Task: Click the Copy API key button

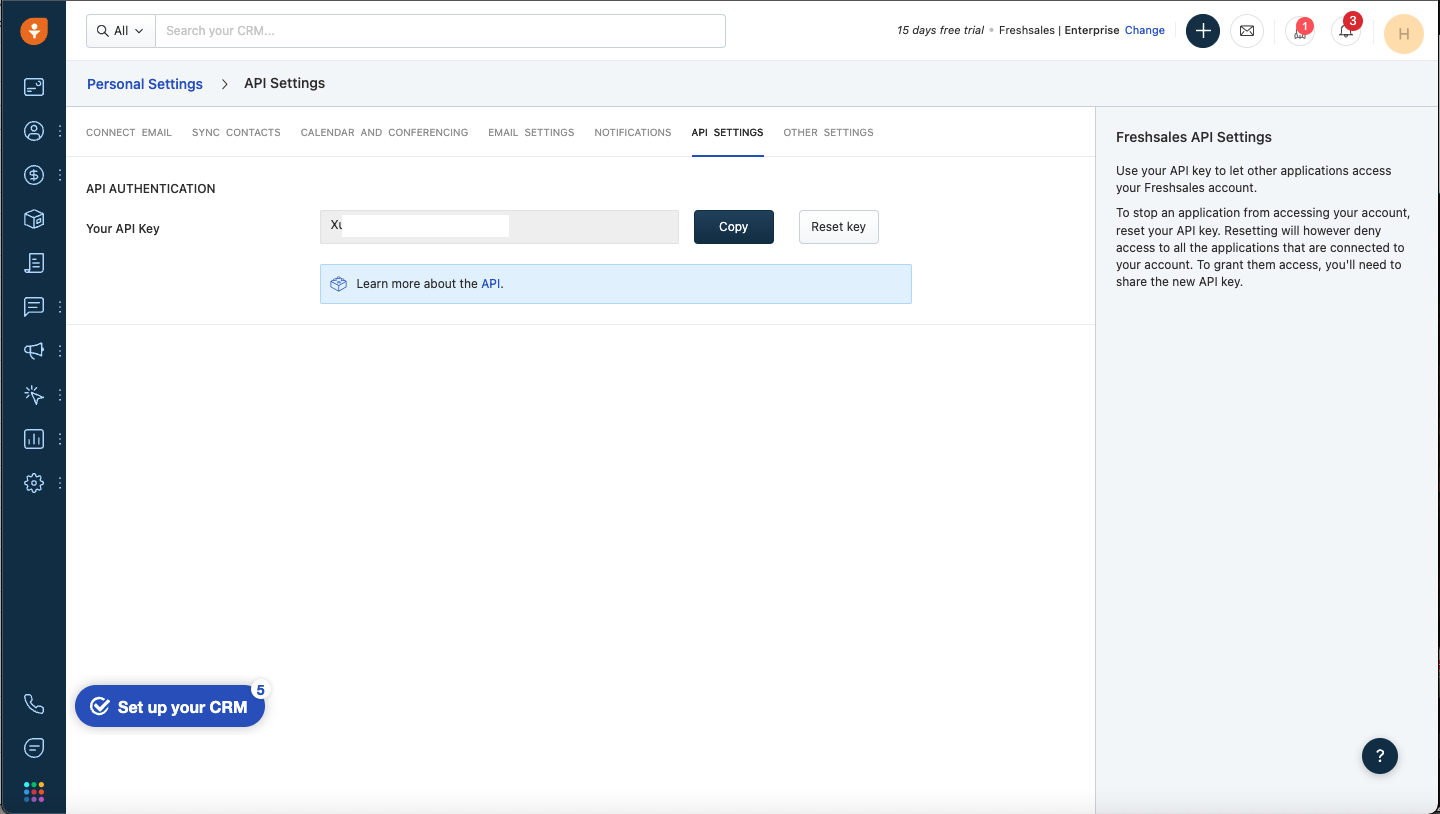Action: [x=734, y=227]
